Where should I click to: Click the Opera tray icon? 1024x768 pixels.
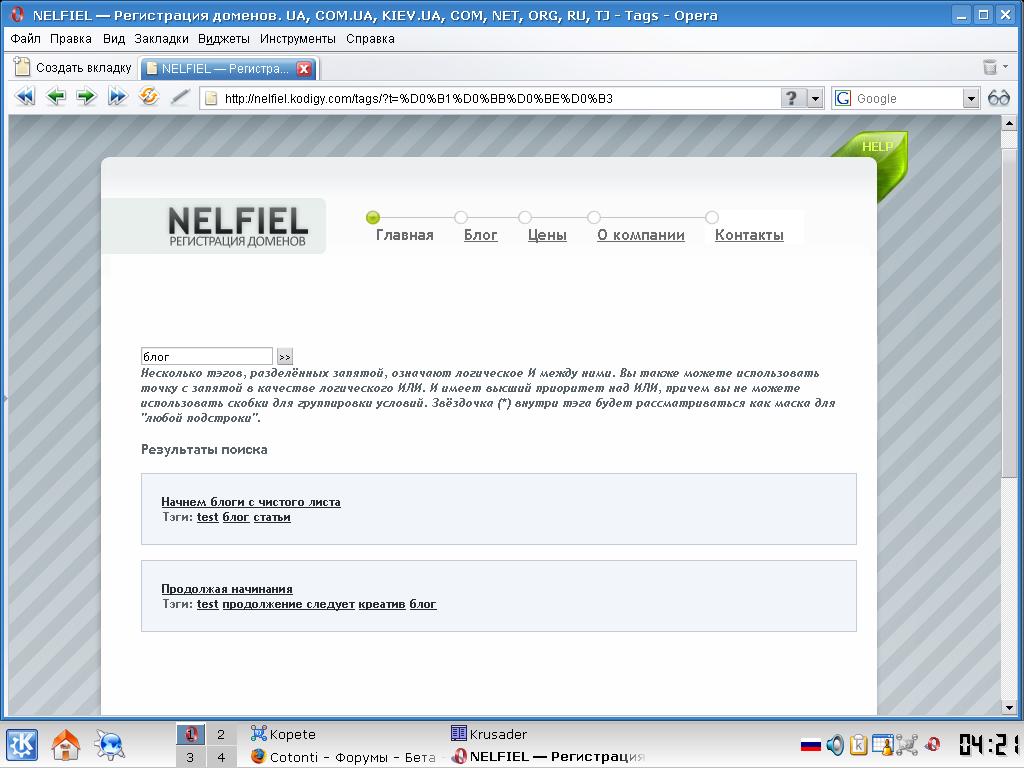click(933, 744)
